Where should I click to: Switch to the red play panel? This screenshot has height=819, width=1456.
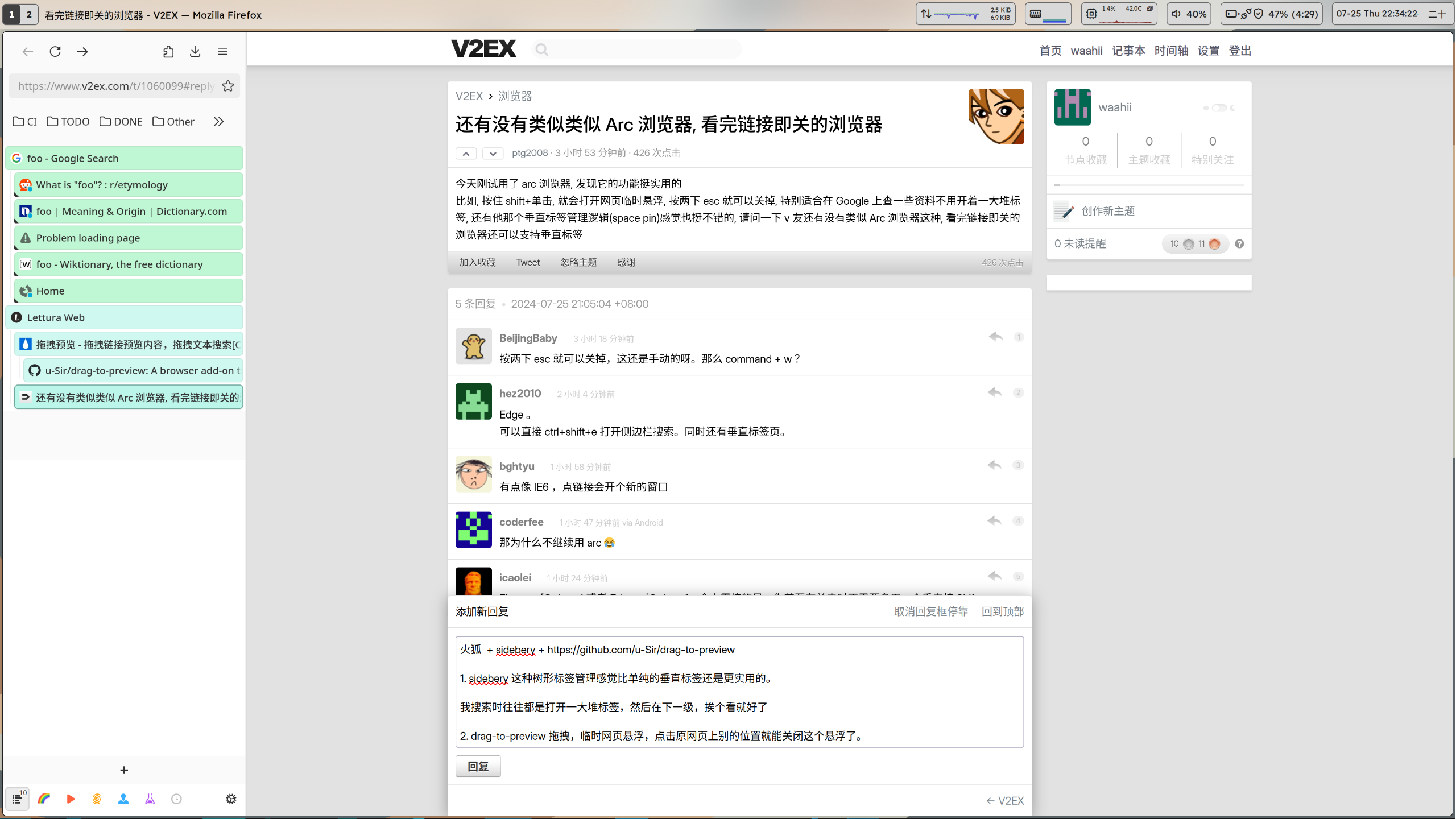click(x=71, y=799)
